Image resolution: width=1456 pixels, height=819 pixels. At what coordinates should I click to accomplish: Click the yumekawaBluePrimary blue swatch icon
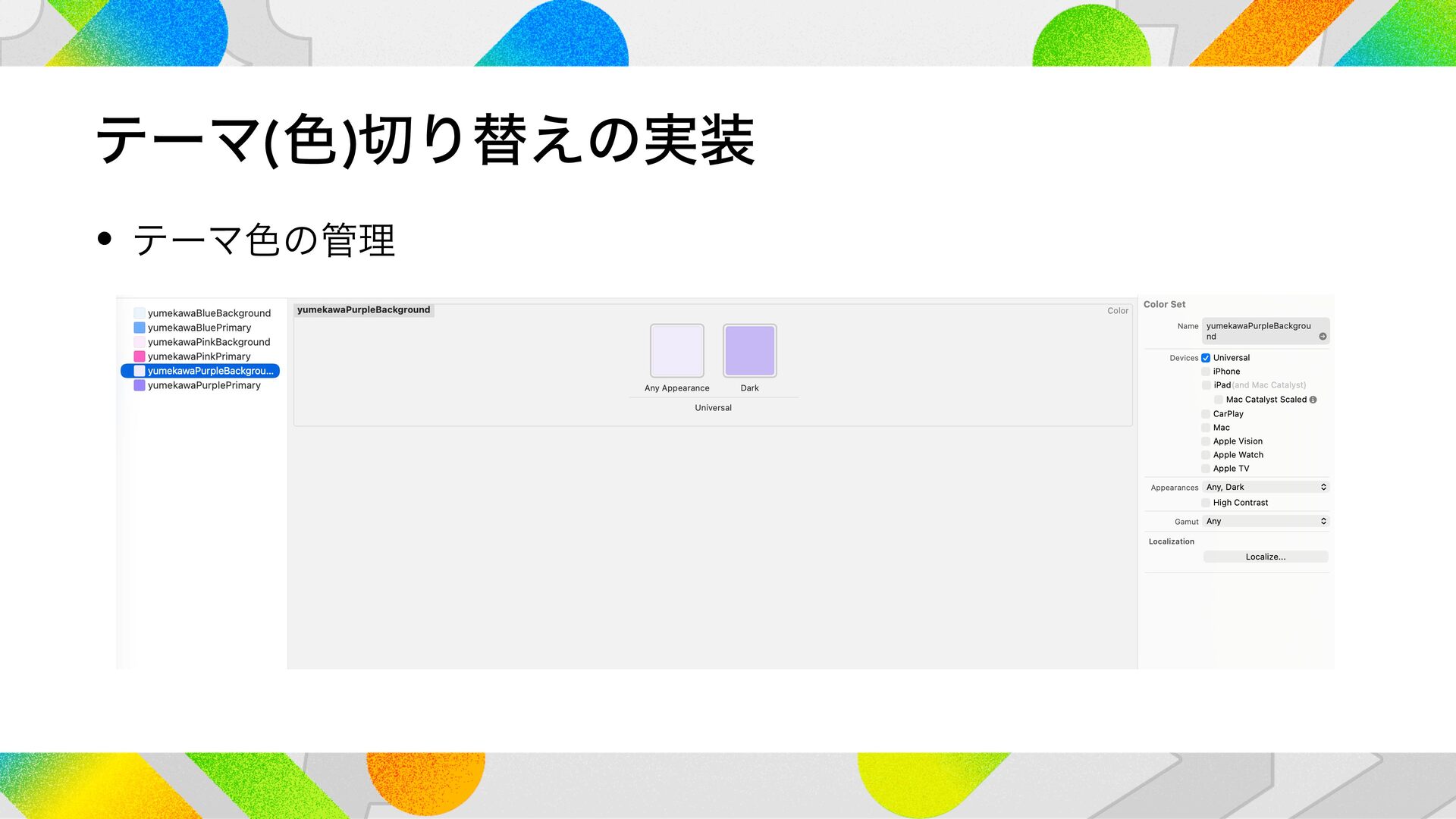pyautogui.click(x=140, y=328)
